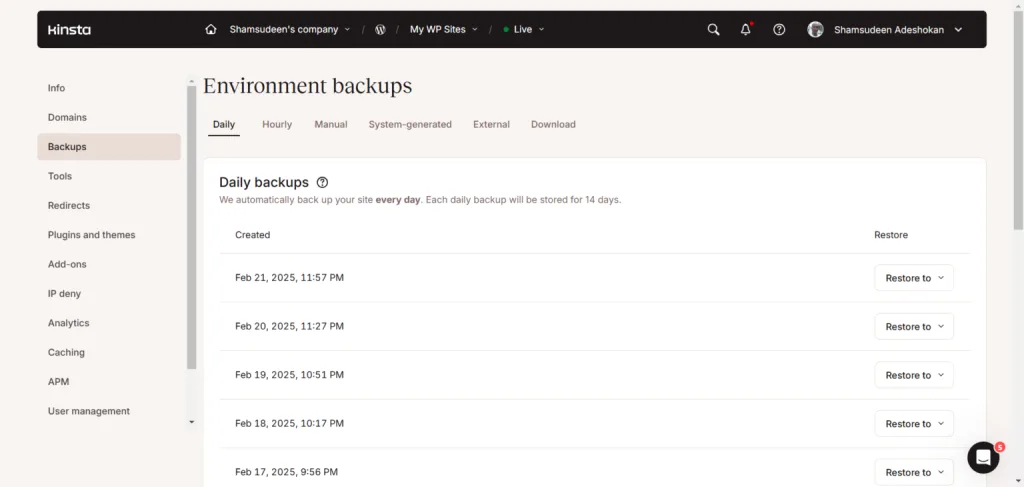Viewport: 1024px width, 487px height.
Task: Open Restore to for Feb 19 backup
Action: [914, 375]
